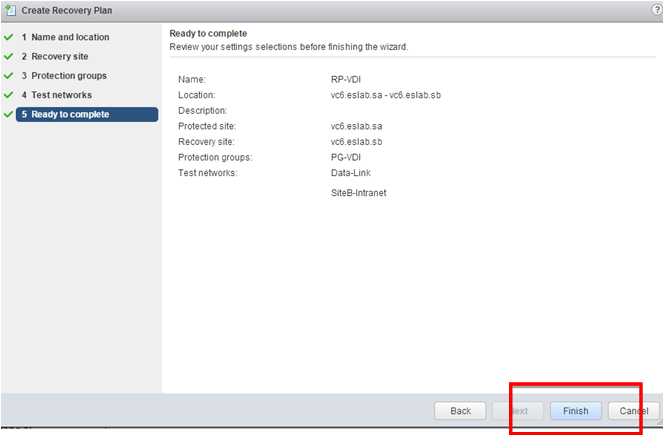Open step 3 Protection groups
The height and width of the screenshot is (435, 663).
68,76
